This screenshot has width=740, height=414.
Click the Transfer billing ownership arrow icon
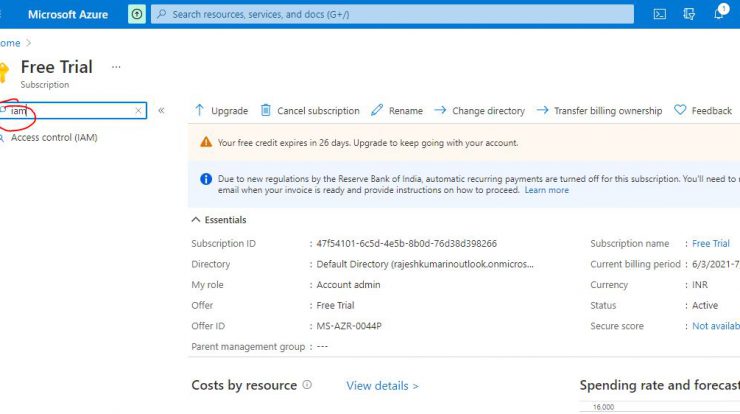click(x=542, y=110)
